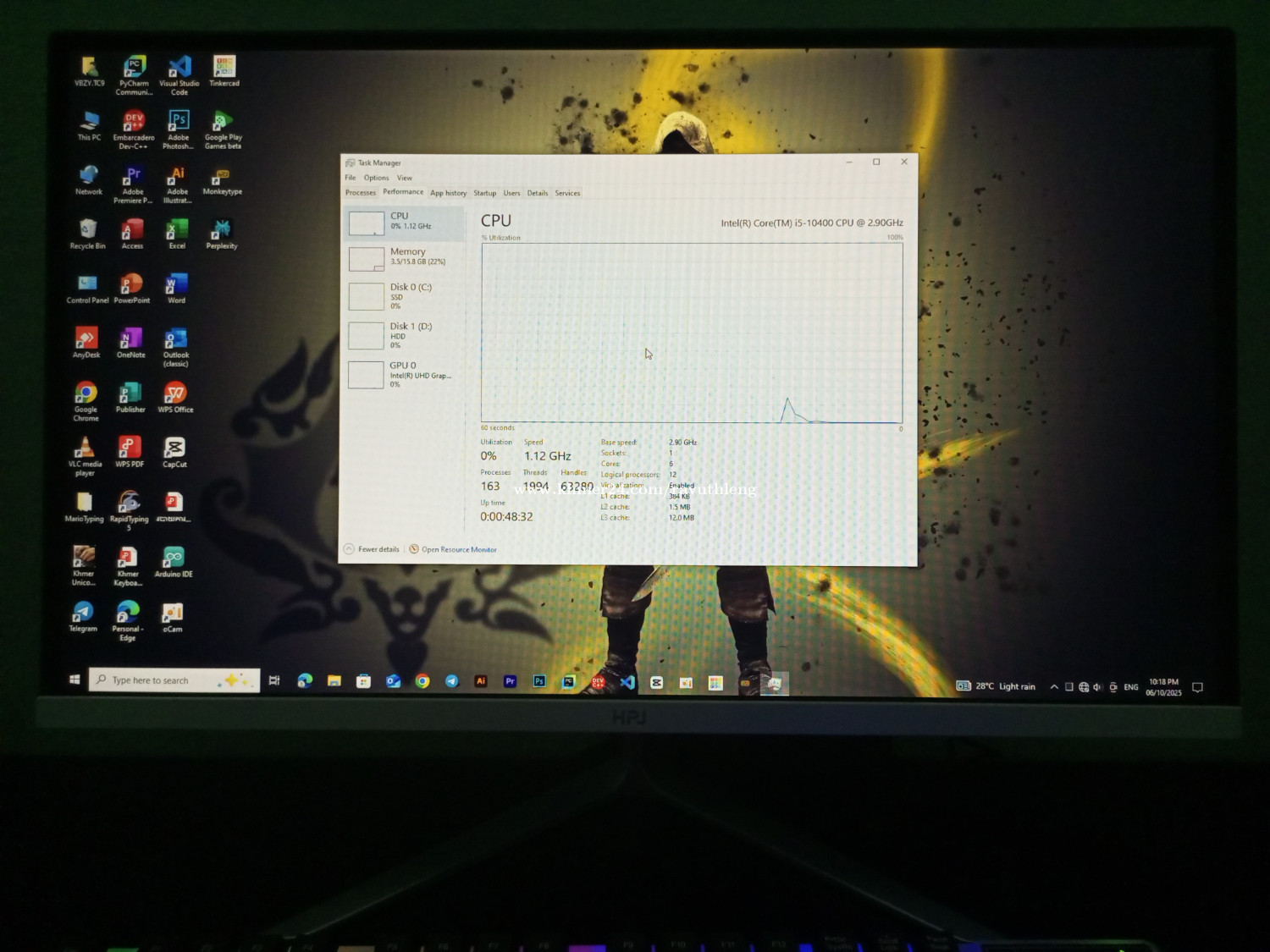The image size is (1270, 952).
Task: Select Memory in the performance sidebar
Action: coord(405,257)
